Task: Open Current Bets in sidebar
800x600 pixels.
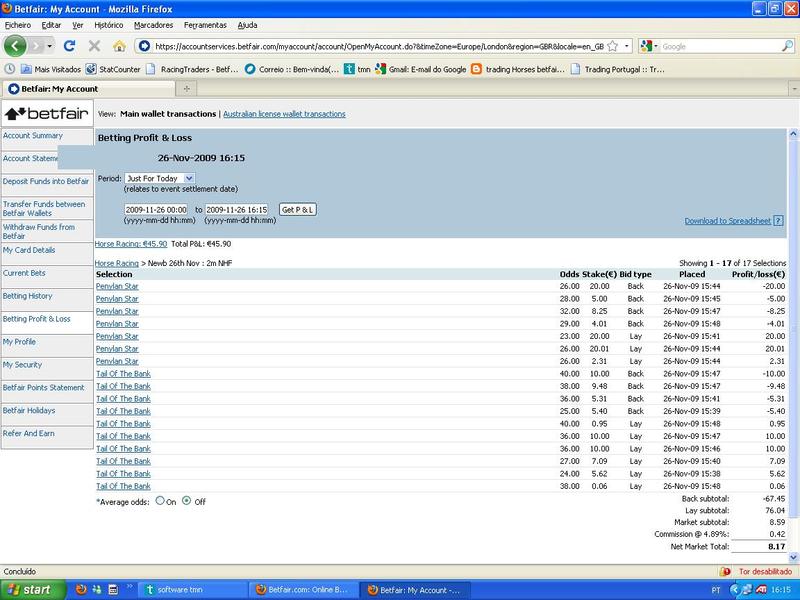Action: tap(24, 273)
